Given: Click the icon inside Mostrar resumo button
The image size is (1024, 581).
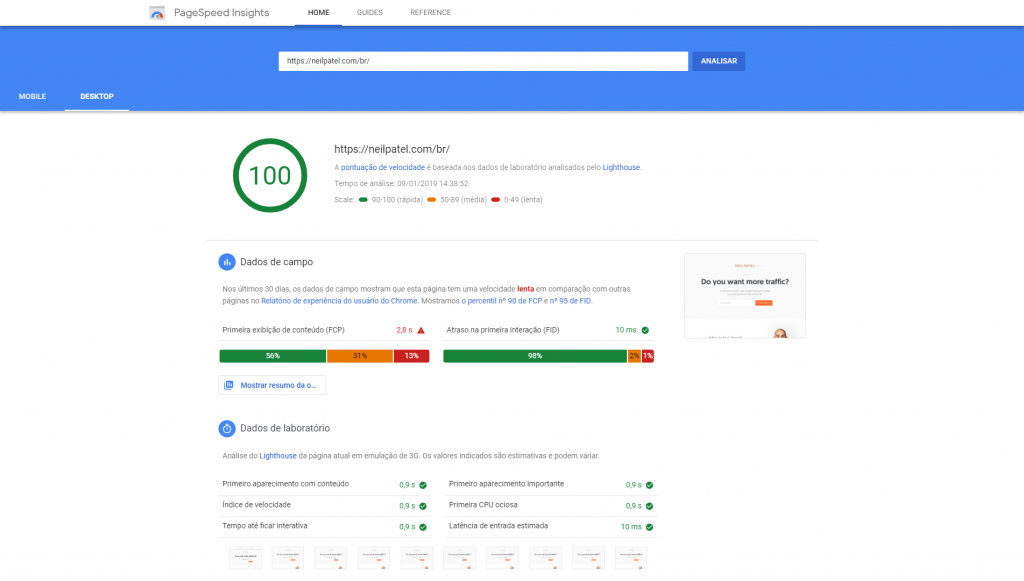Looking at the screenshot, I should (229, 385).
